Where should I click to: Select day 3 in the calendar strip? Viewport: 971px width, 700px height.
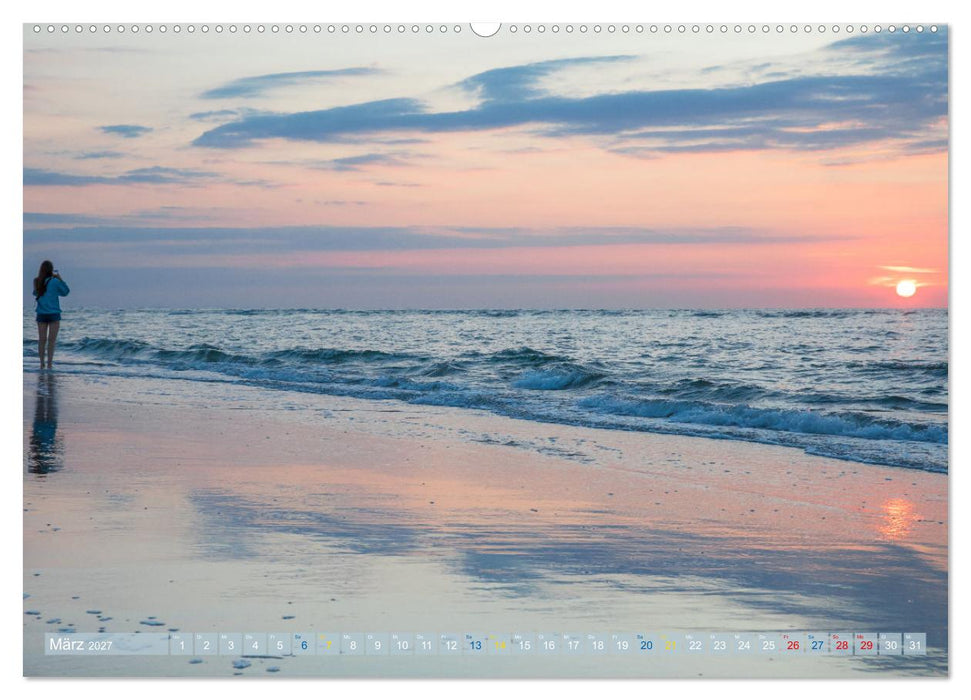(230, 644)
